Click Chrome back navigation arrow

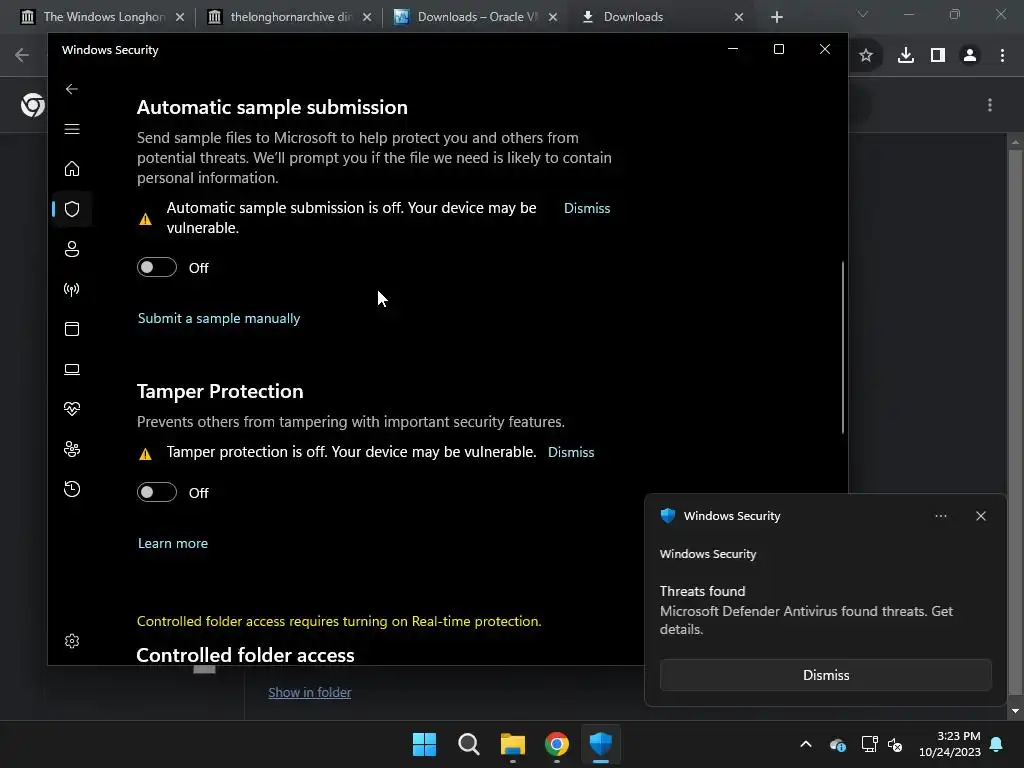(22, 56)
